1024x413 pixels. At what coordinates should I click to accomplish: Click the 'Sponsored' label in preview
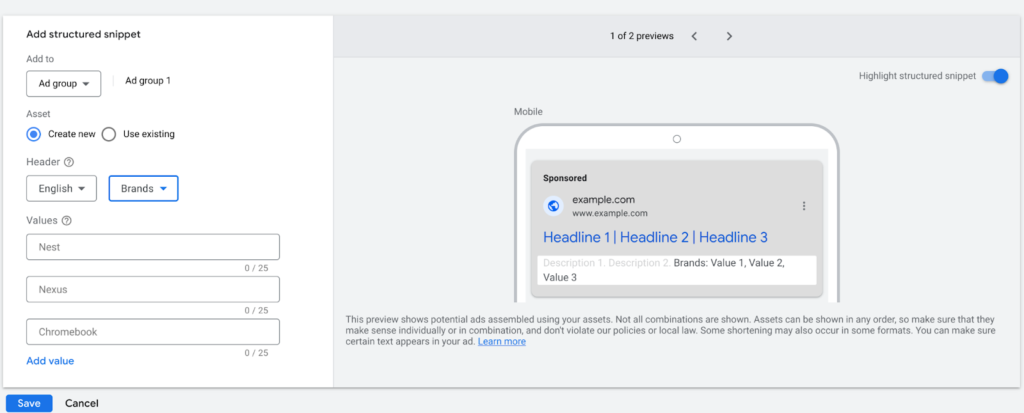point(565,178)
